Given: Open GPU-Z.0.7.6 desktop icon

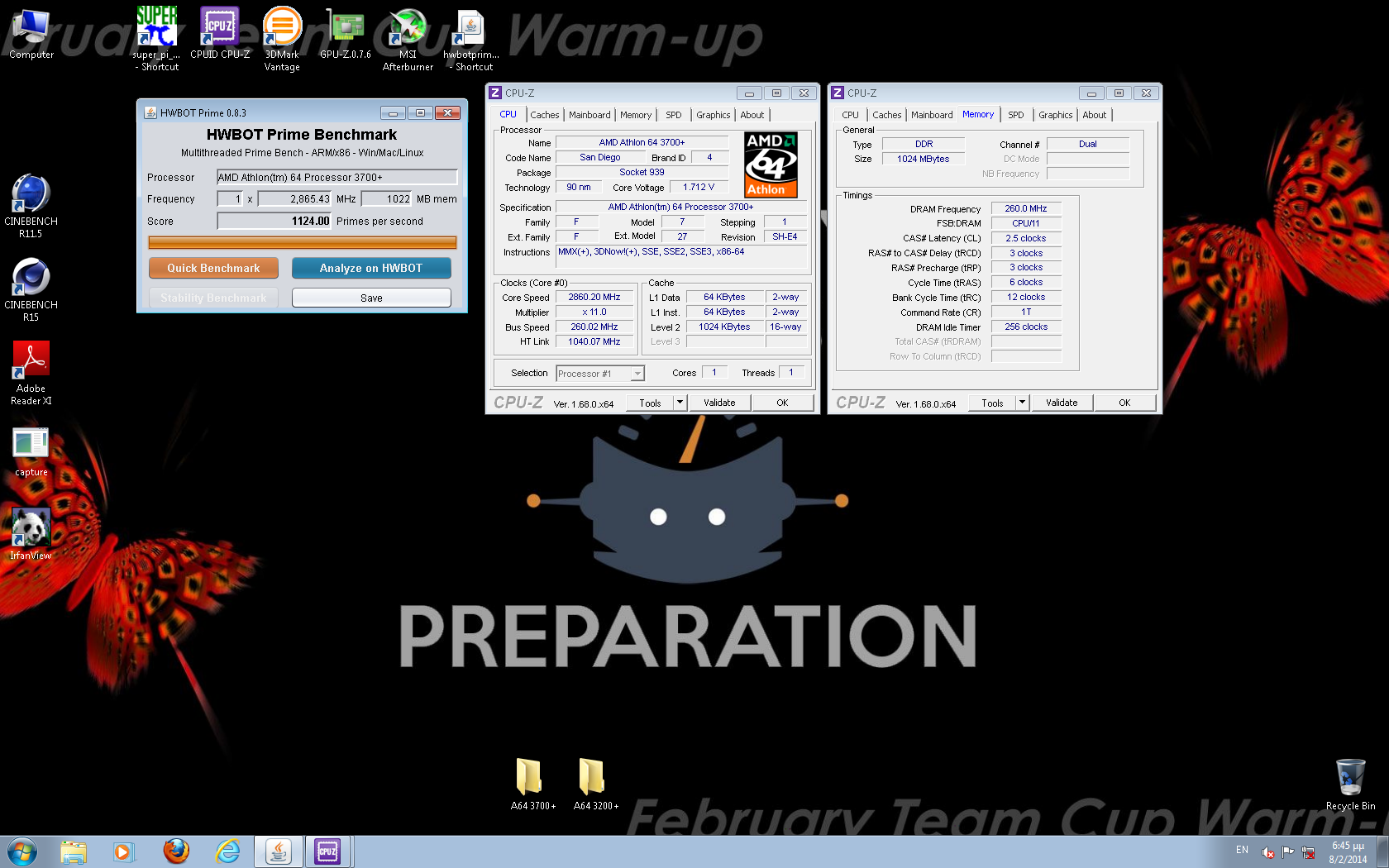Looking at the screenshot, I should click(345, 33).
